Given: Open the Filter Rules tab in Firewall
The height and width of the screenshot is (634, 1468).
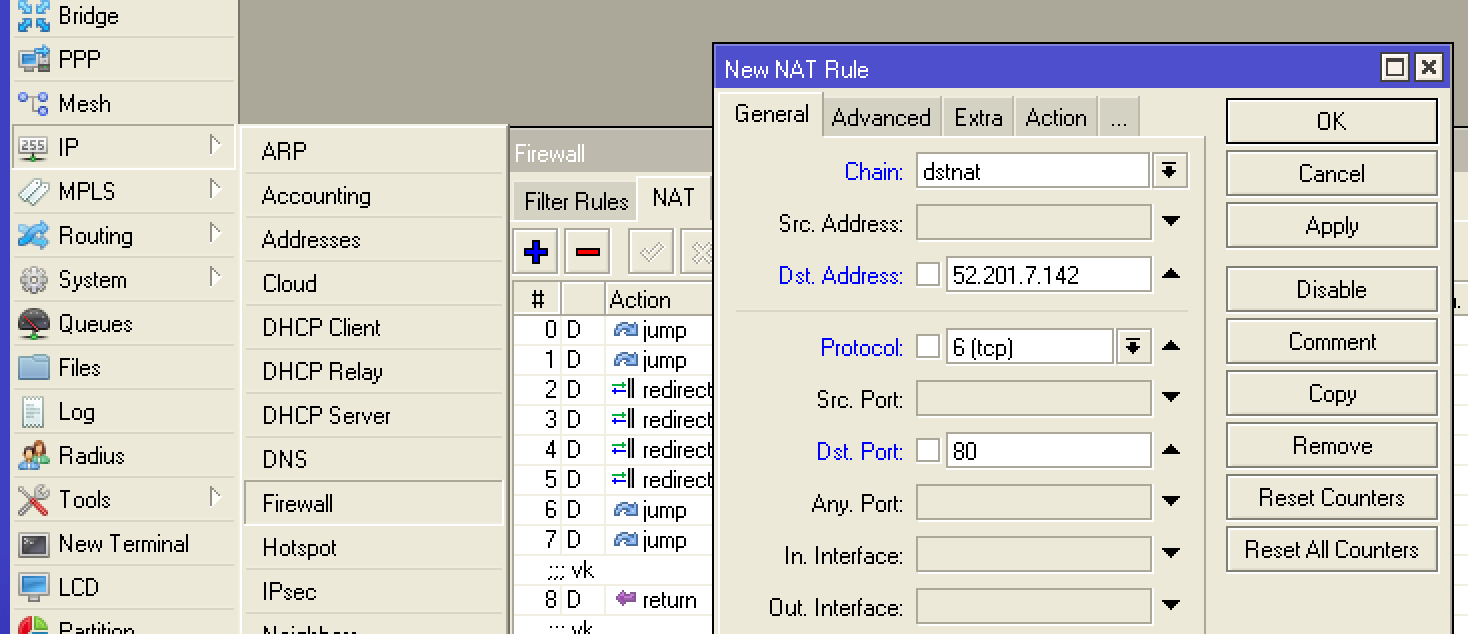Looking at the screenshot, I should coord(576,202).
